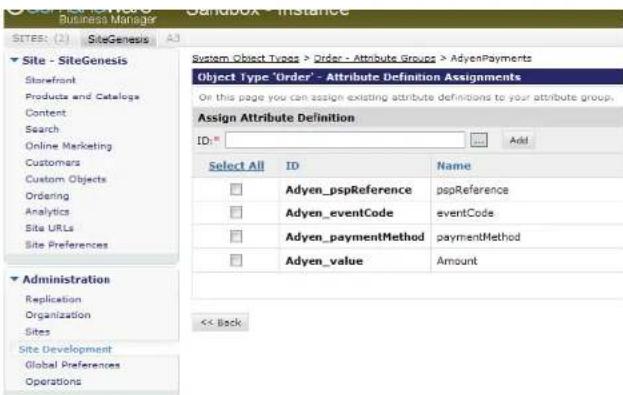Open Operations under Administration
623x395 pixels.
53,381
